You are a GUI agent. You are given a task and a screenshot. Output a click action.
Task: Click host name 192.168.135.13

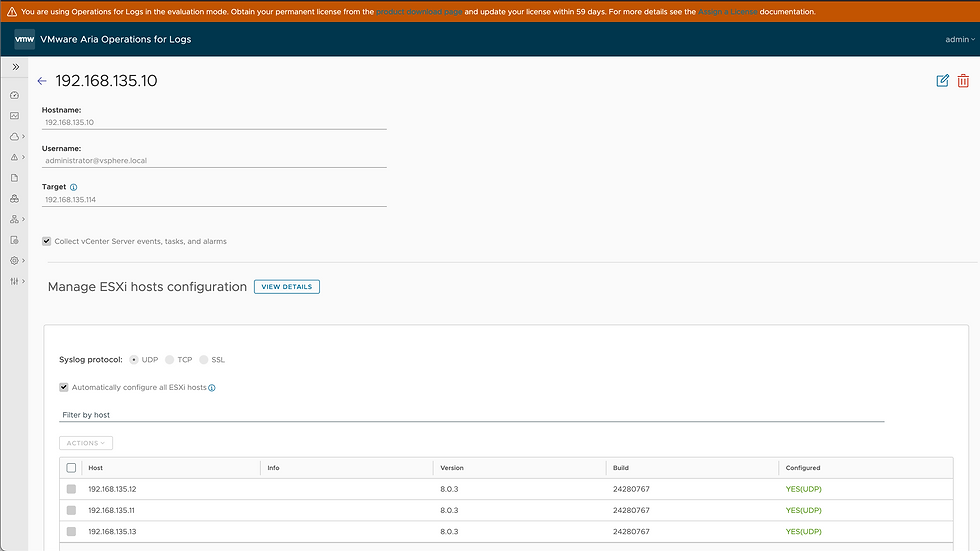click(x=112, y=532)
